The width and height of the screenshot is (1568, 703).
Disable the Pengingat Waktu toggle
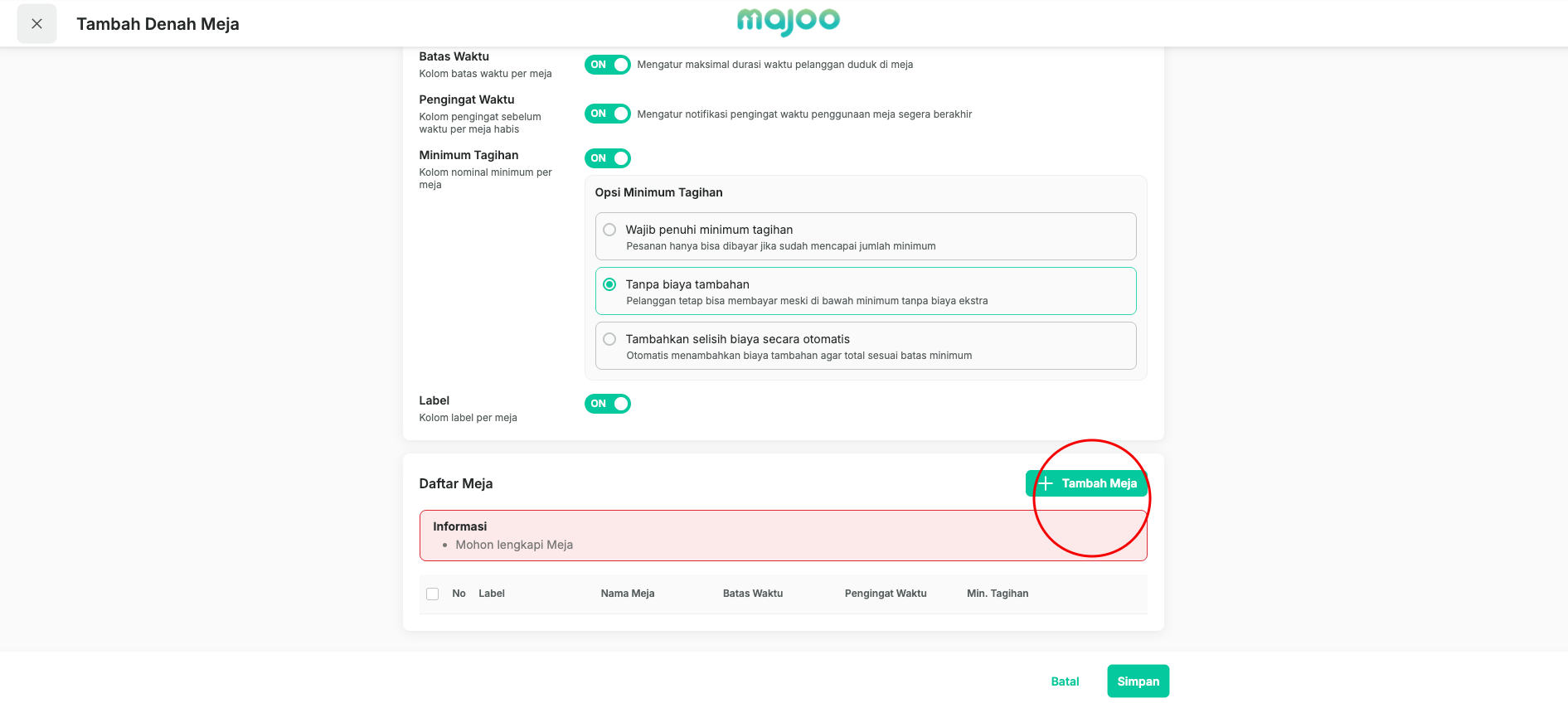pos(607,114)
